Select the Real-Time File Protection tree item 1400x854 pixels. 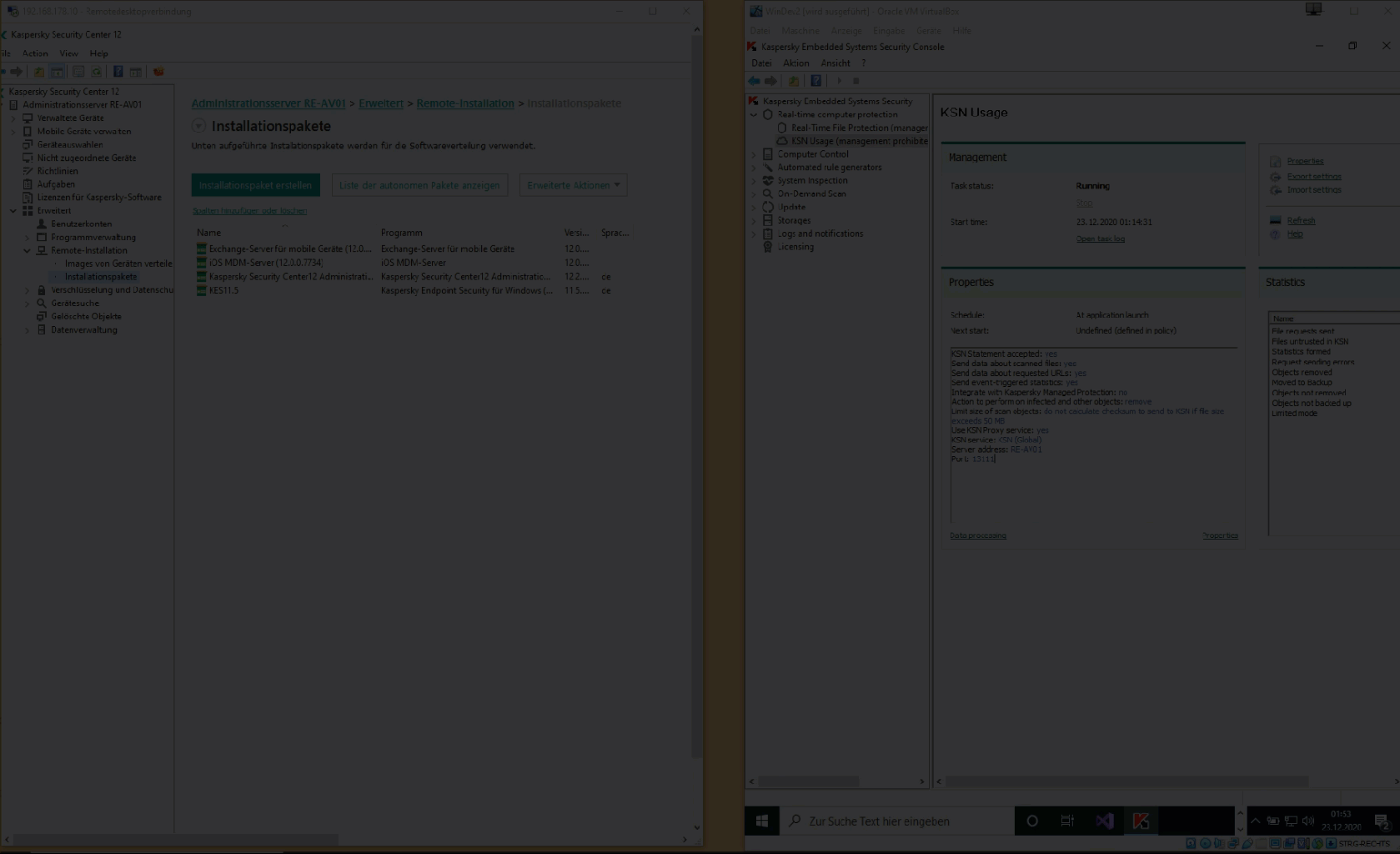click(x=859, y=128)
